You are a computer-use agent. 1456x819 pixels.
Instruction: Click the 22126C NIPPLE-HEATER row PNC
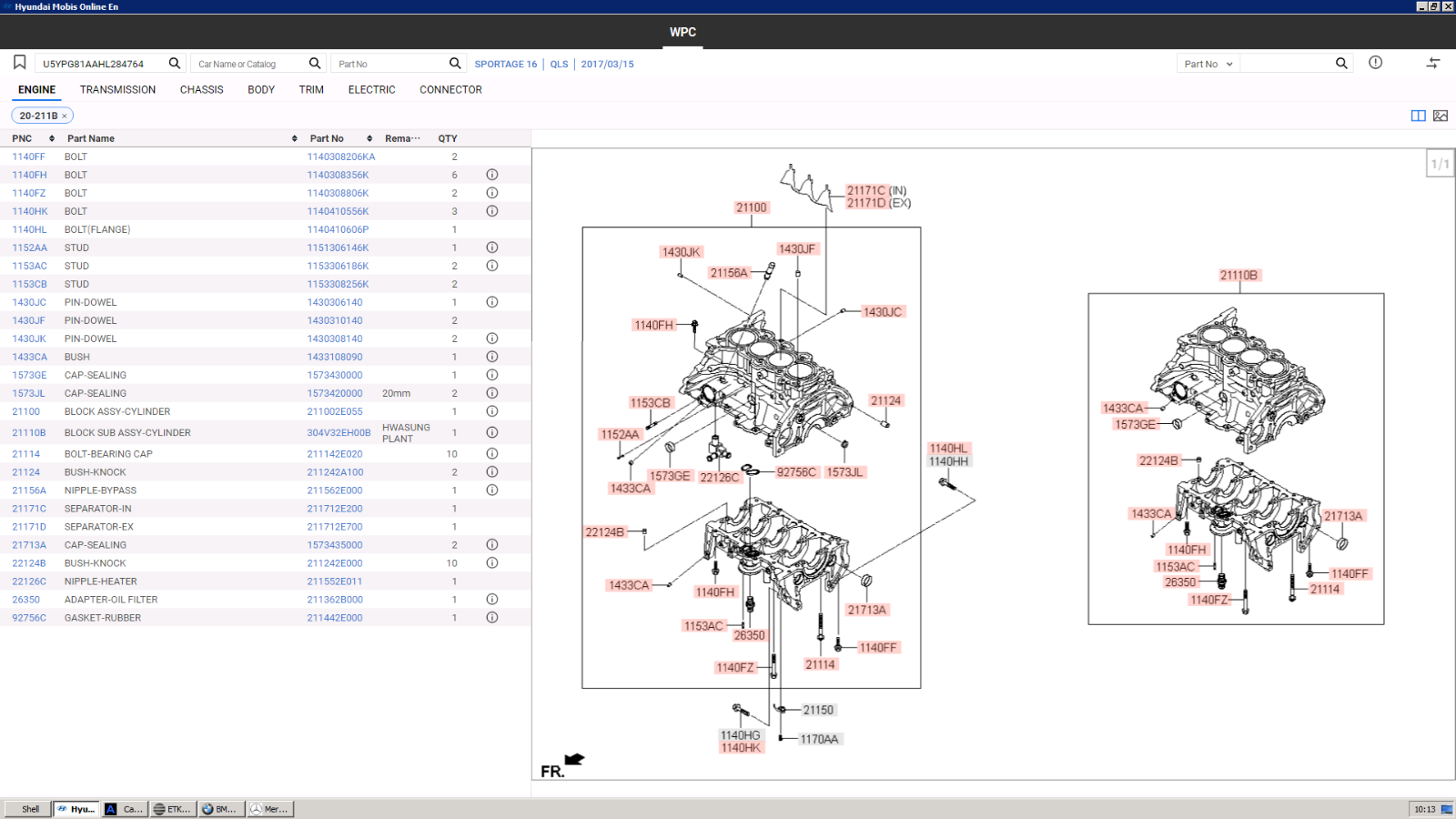(29, 581)
